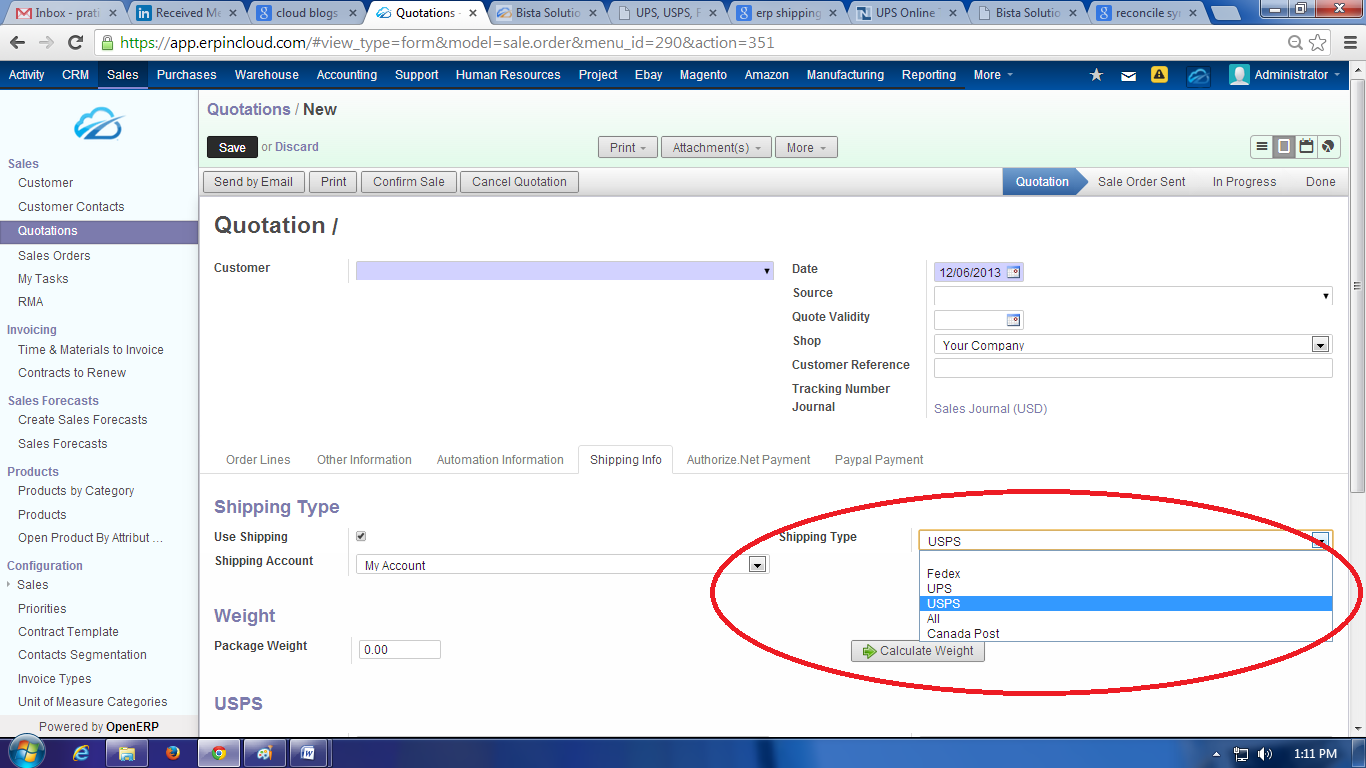Pick Canada Post from shipping type list
This screenshot has height=768, width=1366.
1126,634
